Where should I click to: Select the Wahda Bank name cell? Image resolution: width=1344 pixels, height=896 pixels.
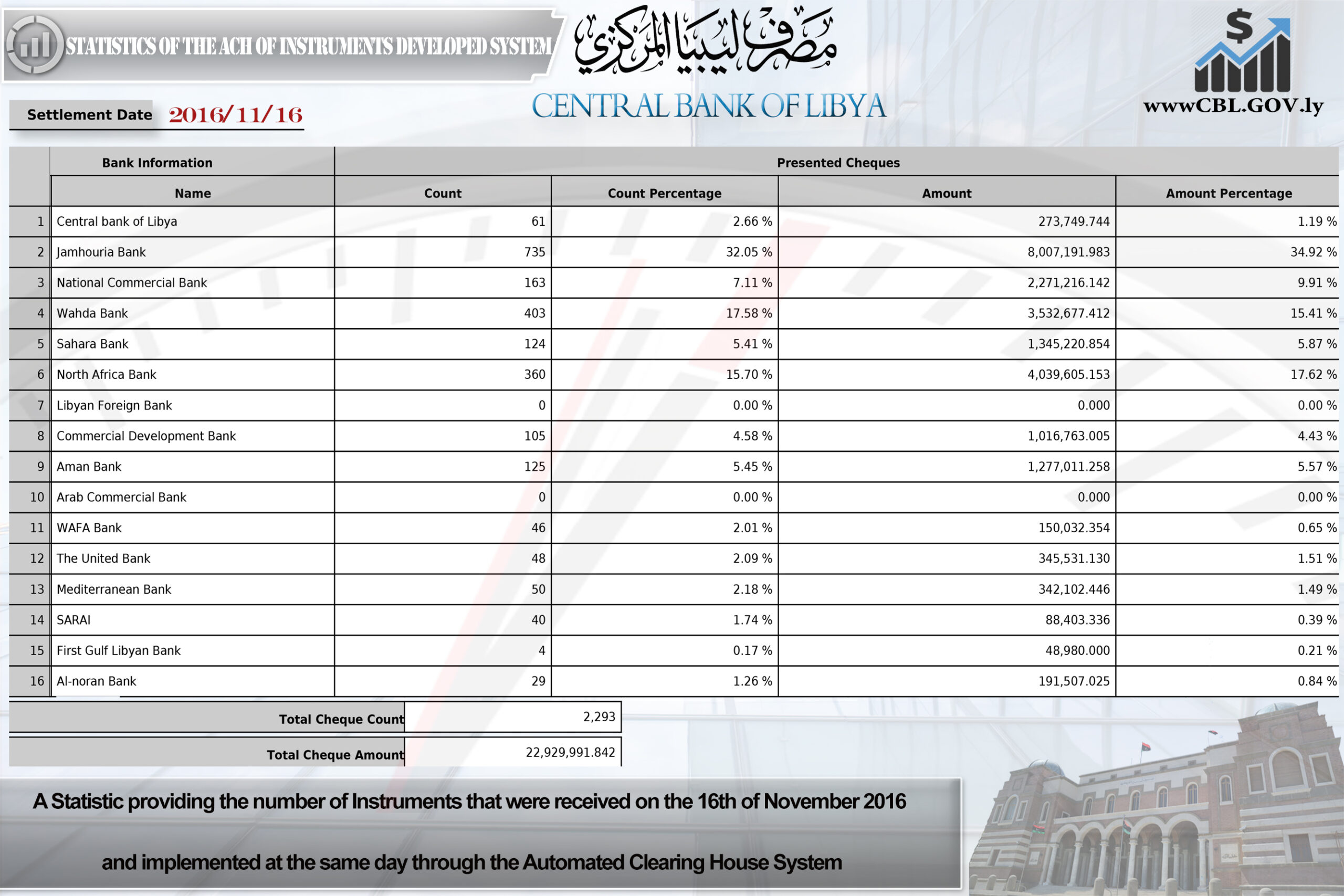[x=193, y=313]
